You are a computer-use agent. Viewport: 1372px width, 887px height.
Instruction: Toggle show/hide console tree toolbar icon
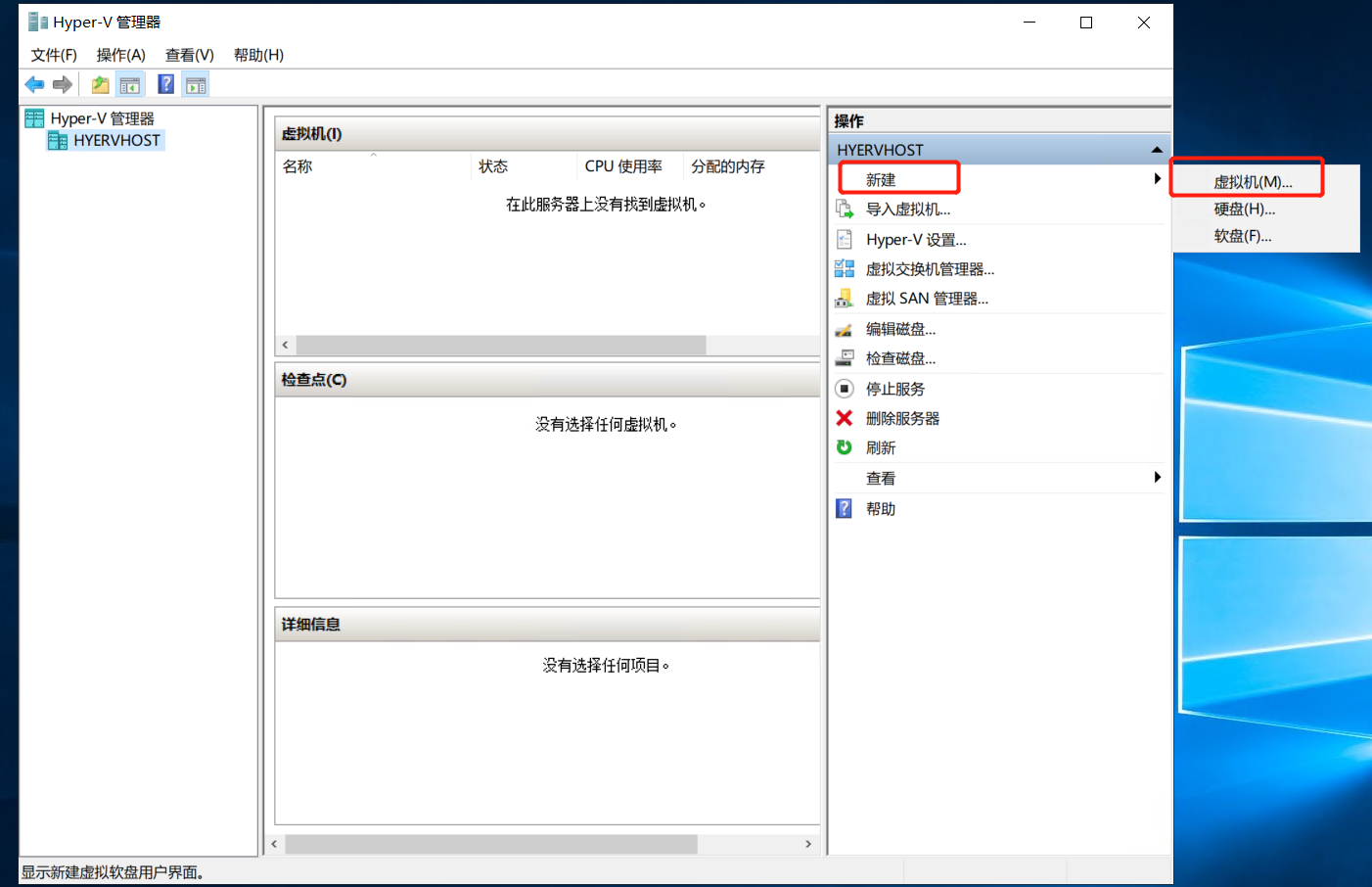(129, 84)
